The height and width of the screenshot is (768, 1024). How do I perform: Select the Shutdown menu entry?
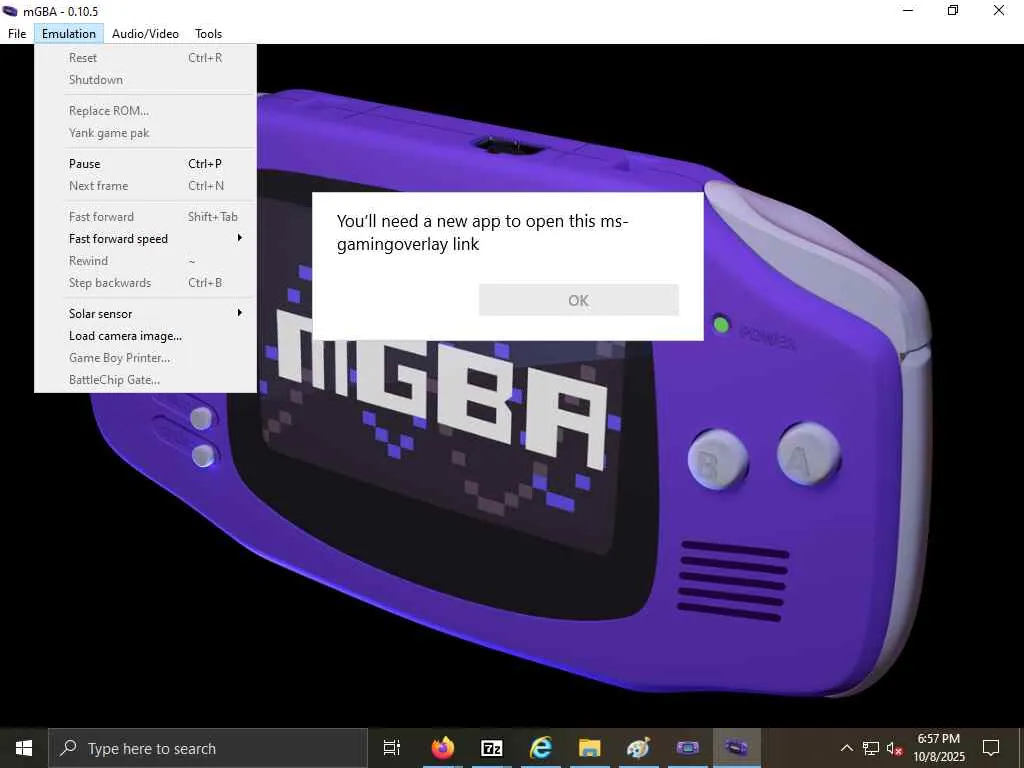(x=145, y=80)
